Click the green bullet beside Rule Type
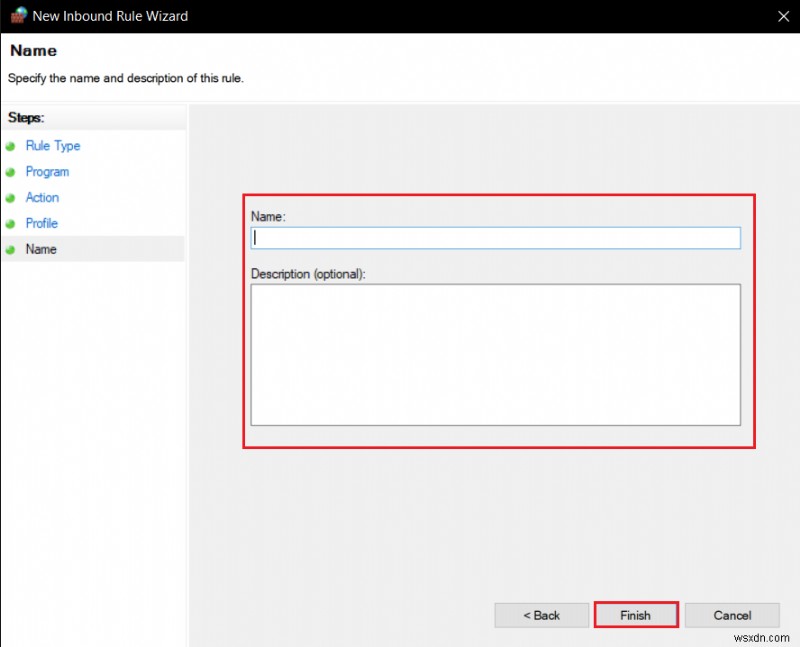Viewport: 800px width, 647px height. pyautogui.click(x=11, y=146)
